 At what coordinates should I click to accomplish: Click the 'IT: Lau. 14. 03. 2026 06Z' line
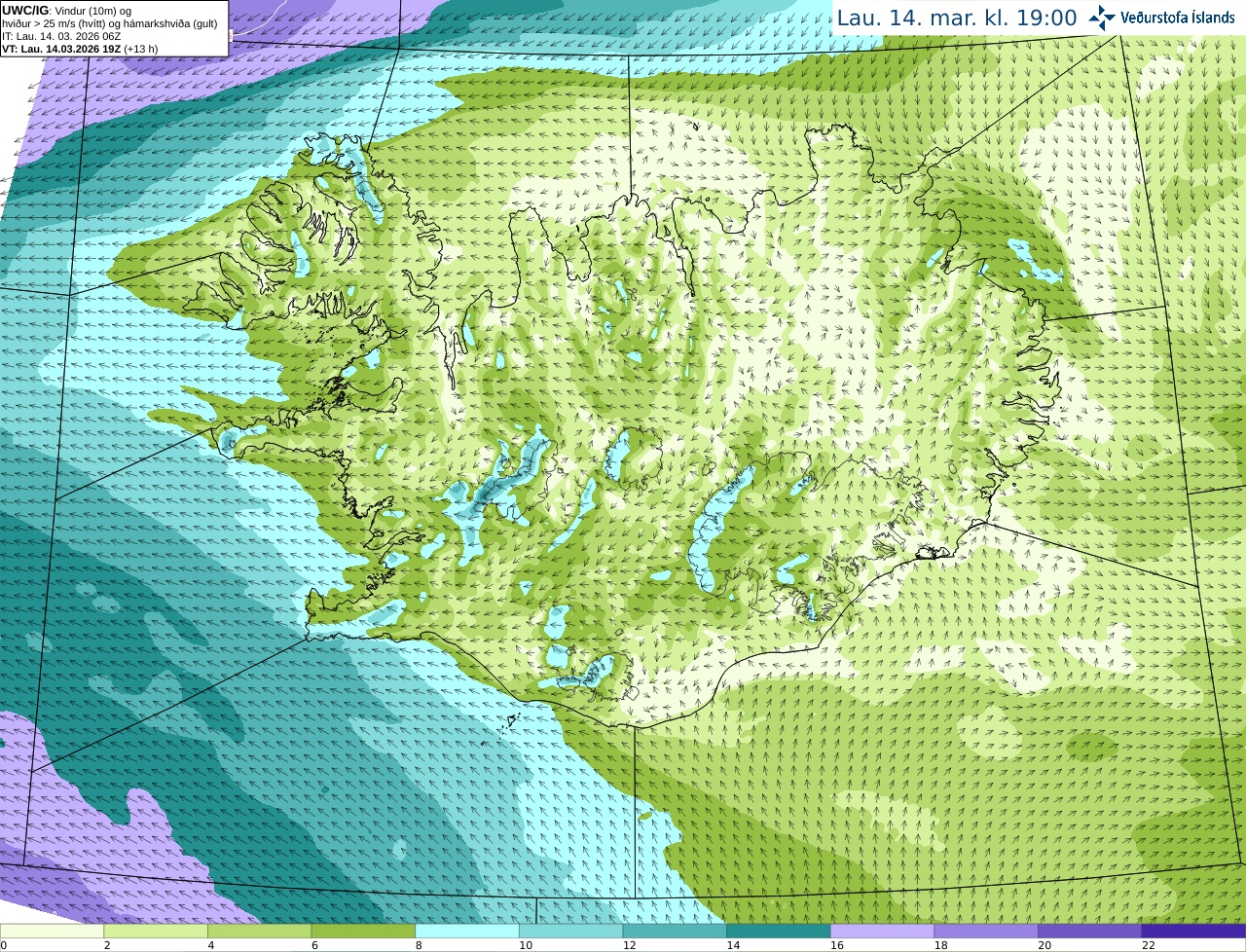coord(61,36)
